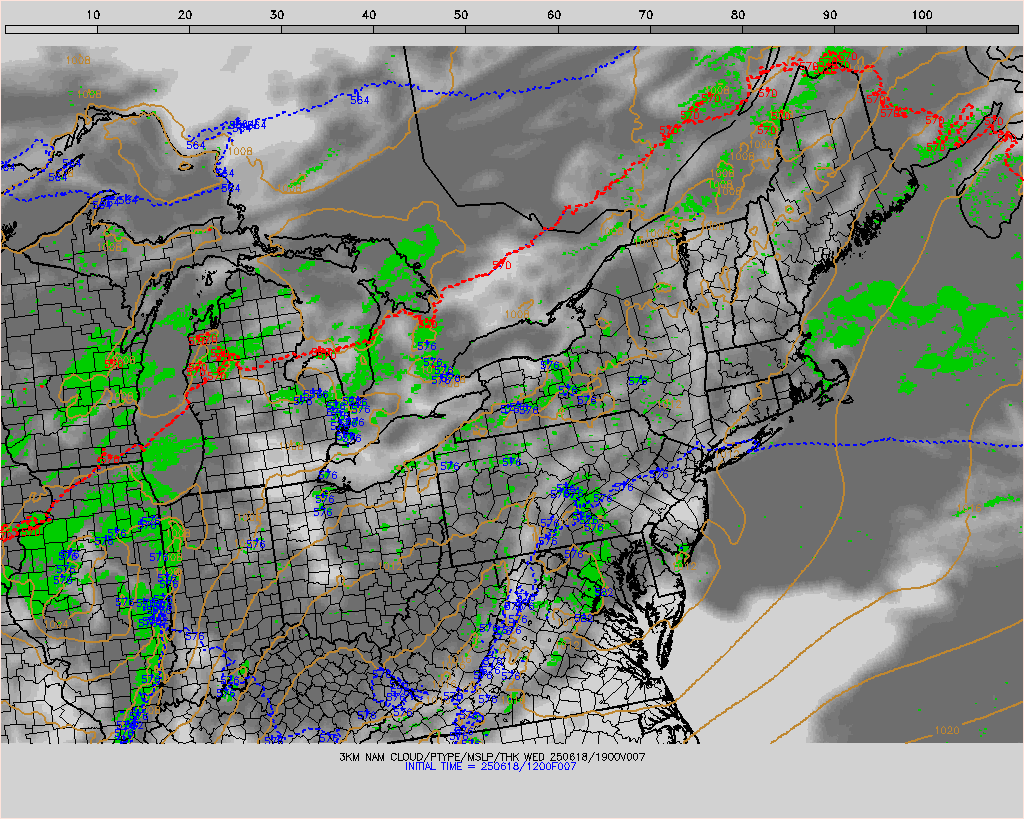Pick the lightest gray swatch left of 10

pyautogui.click(x=52, y=29)
